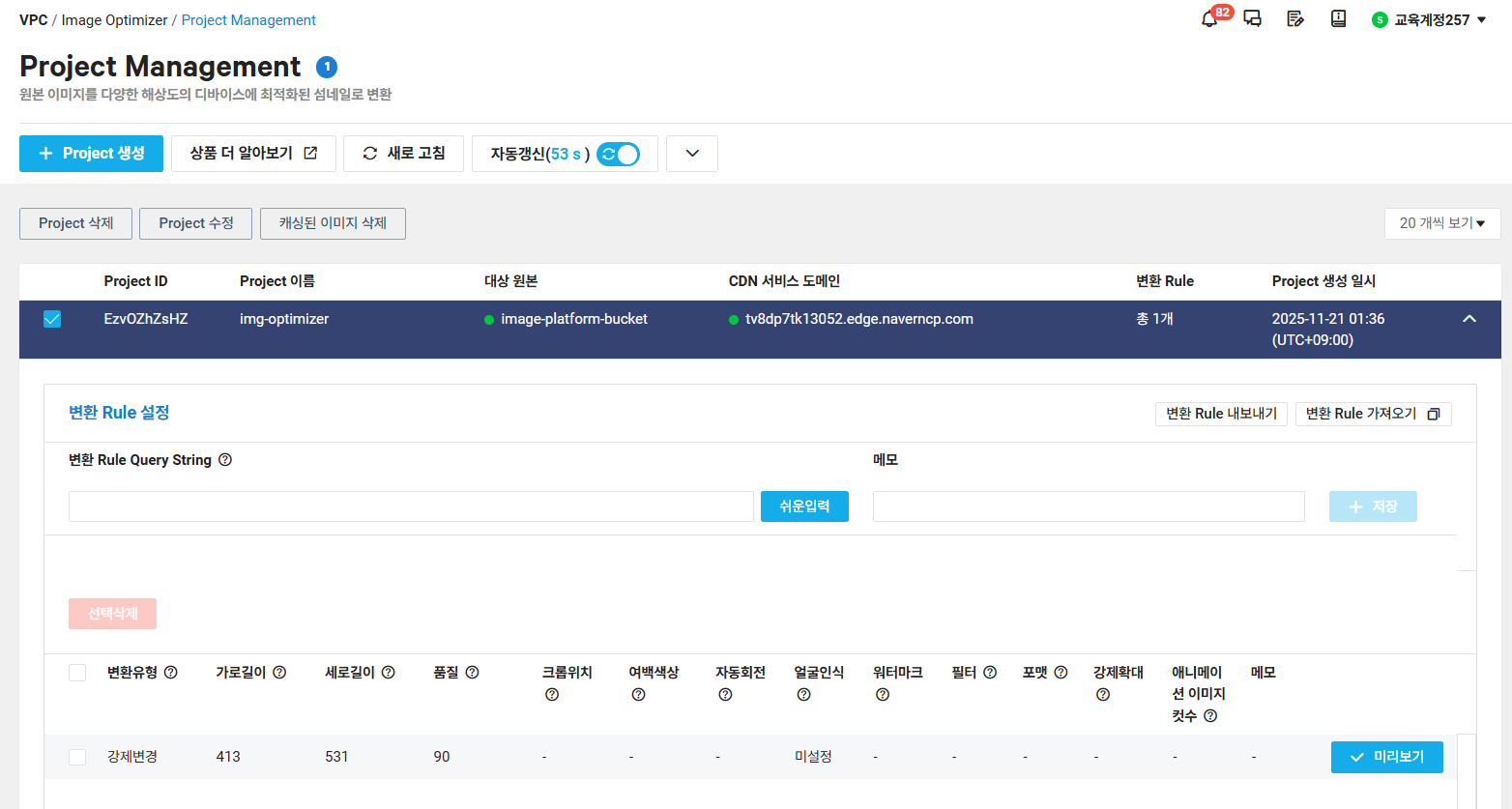Check the select-all checkbox in rule table header
Viewport: 1512px width, 809px height.
coord(77,673)
